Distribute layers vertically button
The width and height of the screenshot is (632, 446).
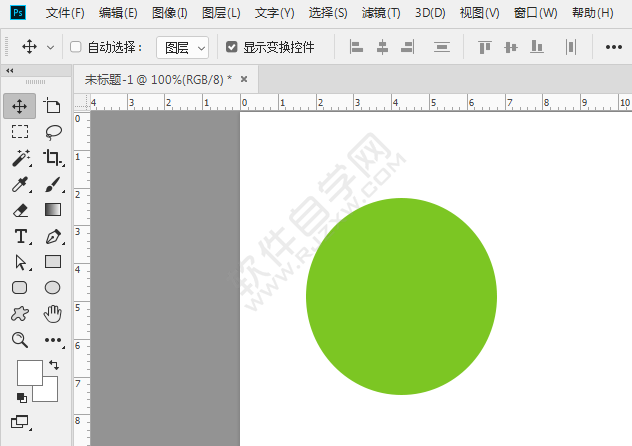(442, 47)
